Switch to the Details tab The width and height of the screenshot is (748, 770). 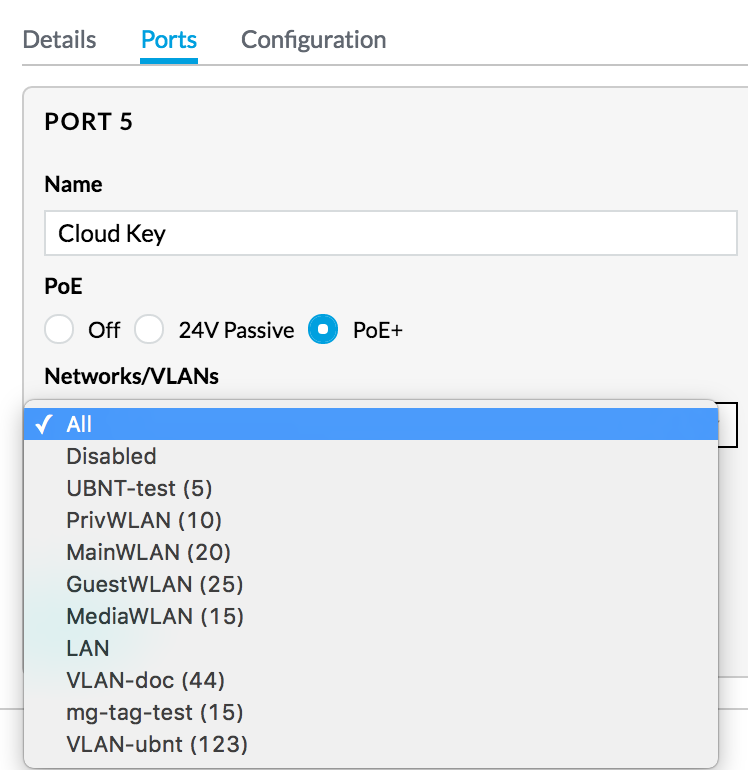pos(59,40)
